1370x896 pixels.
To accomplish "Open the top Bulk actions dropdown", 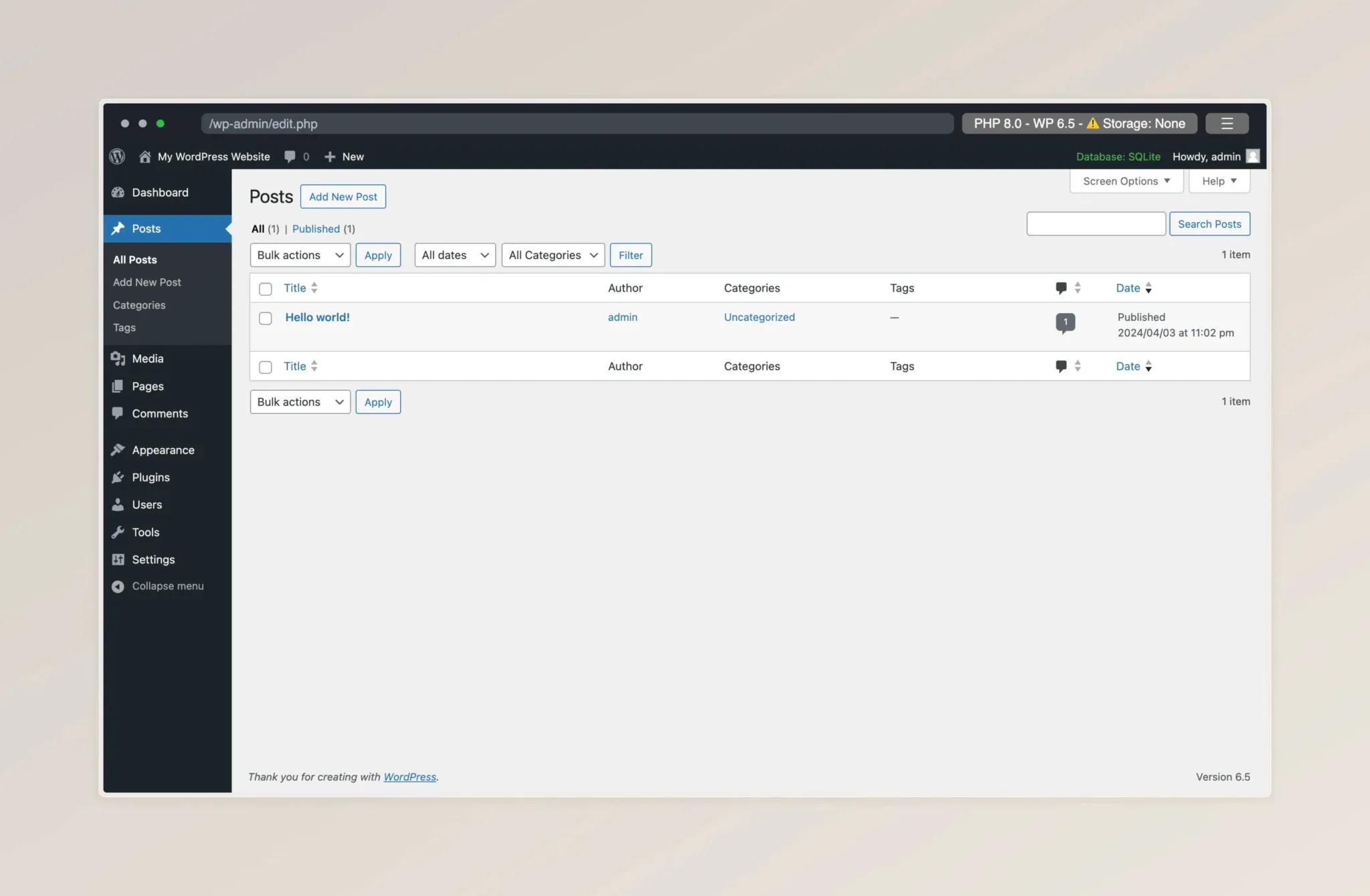I will 300,255.
